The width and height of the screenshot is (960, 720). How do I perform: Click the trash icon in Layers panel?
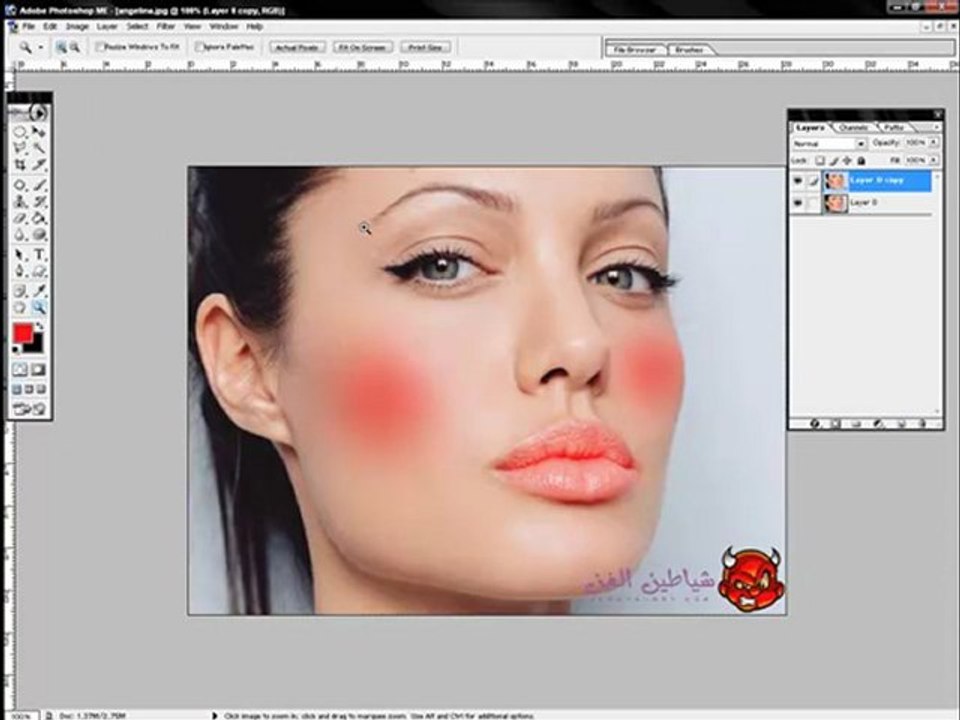[923, 423]
